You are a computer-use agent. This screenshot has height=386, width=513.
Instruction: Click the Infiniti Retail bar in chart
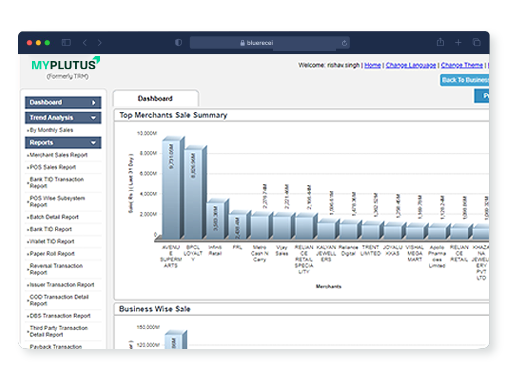tap(217, 219)
